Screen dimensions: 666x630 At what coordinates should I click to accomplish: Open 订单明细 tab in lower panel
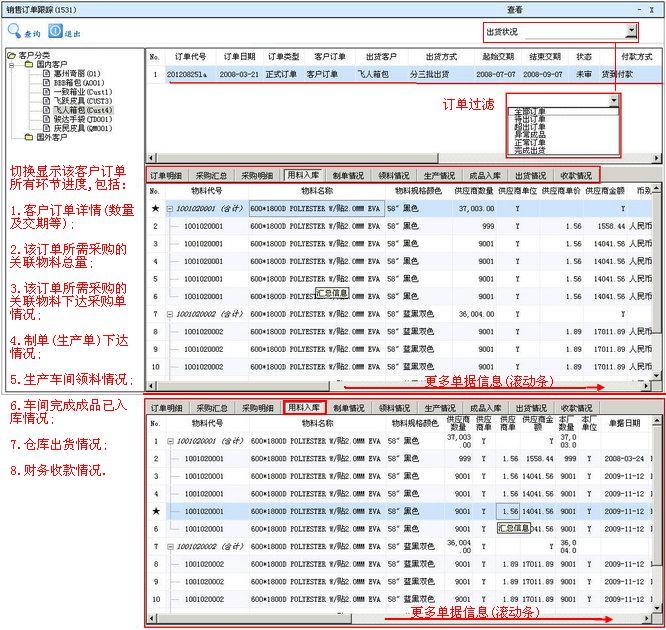pyautogui.click(x=166, y=408)
